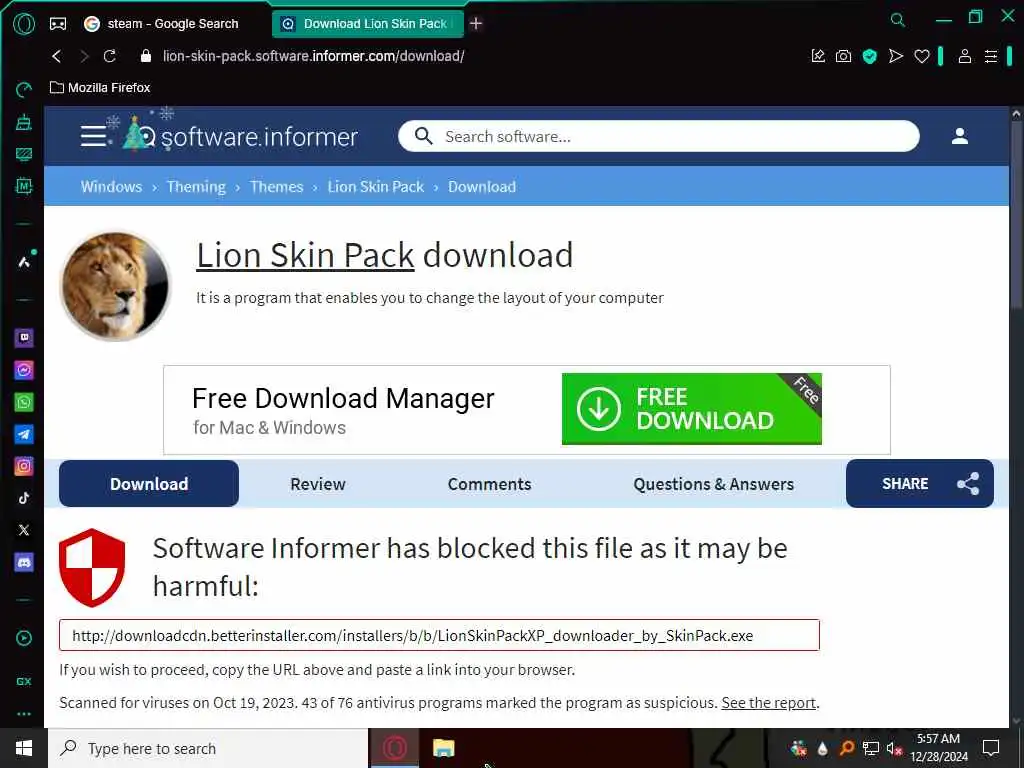Open Discord in the sidebar
Image resolution: width=1024 pixels, height=768 pixels.
(24, 562)
